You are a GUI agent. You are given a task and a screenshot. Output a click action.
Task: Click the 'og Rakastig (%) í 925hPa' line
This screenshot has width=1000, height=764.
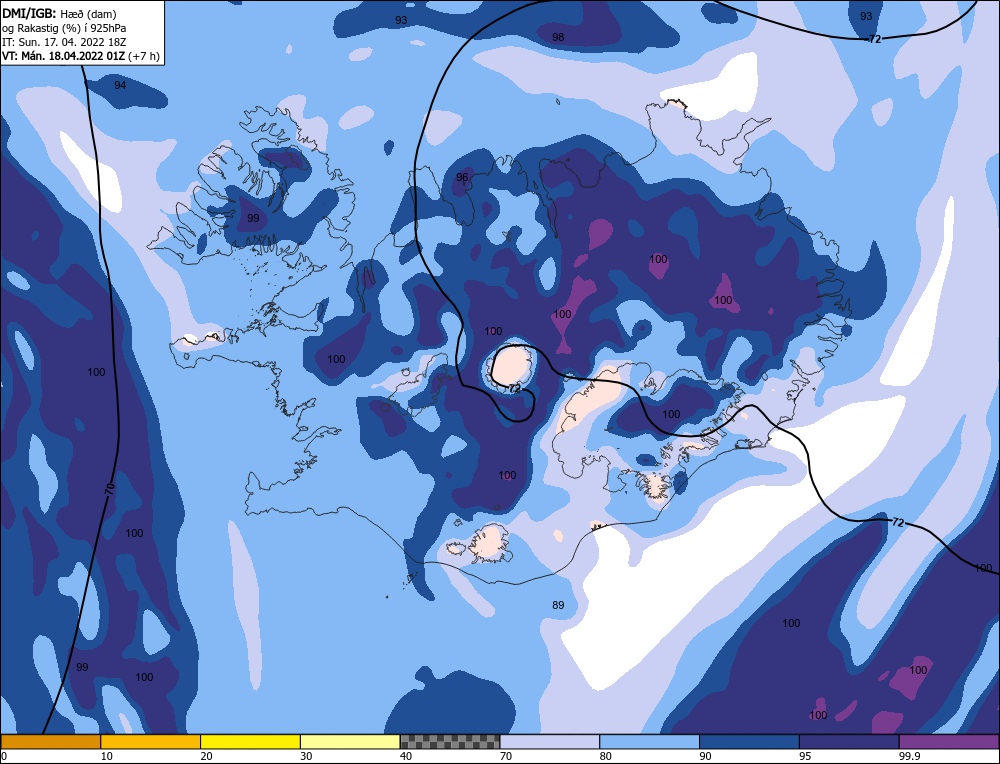[x=64, y=28]
